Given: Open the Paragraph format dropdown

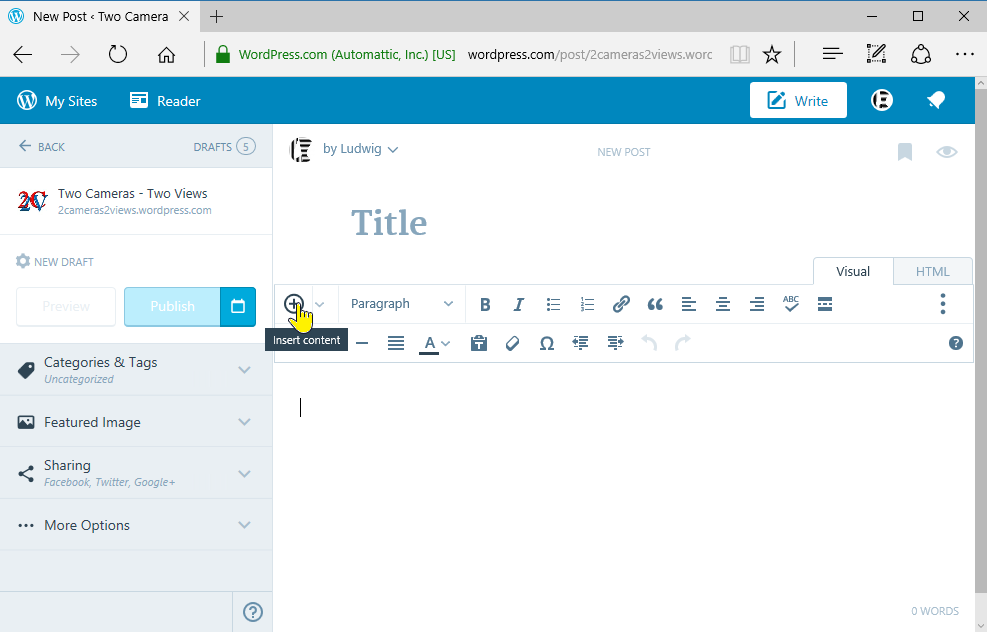Looking at the screenshot, I should 402,304.
